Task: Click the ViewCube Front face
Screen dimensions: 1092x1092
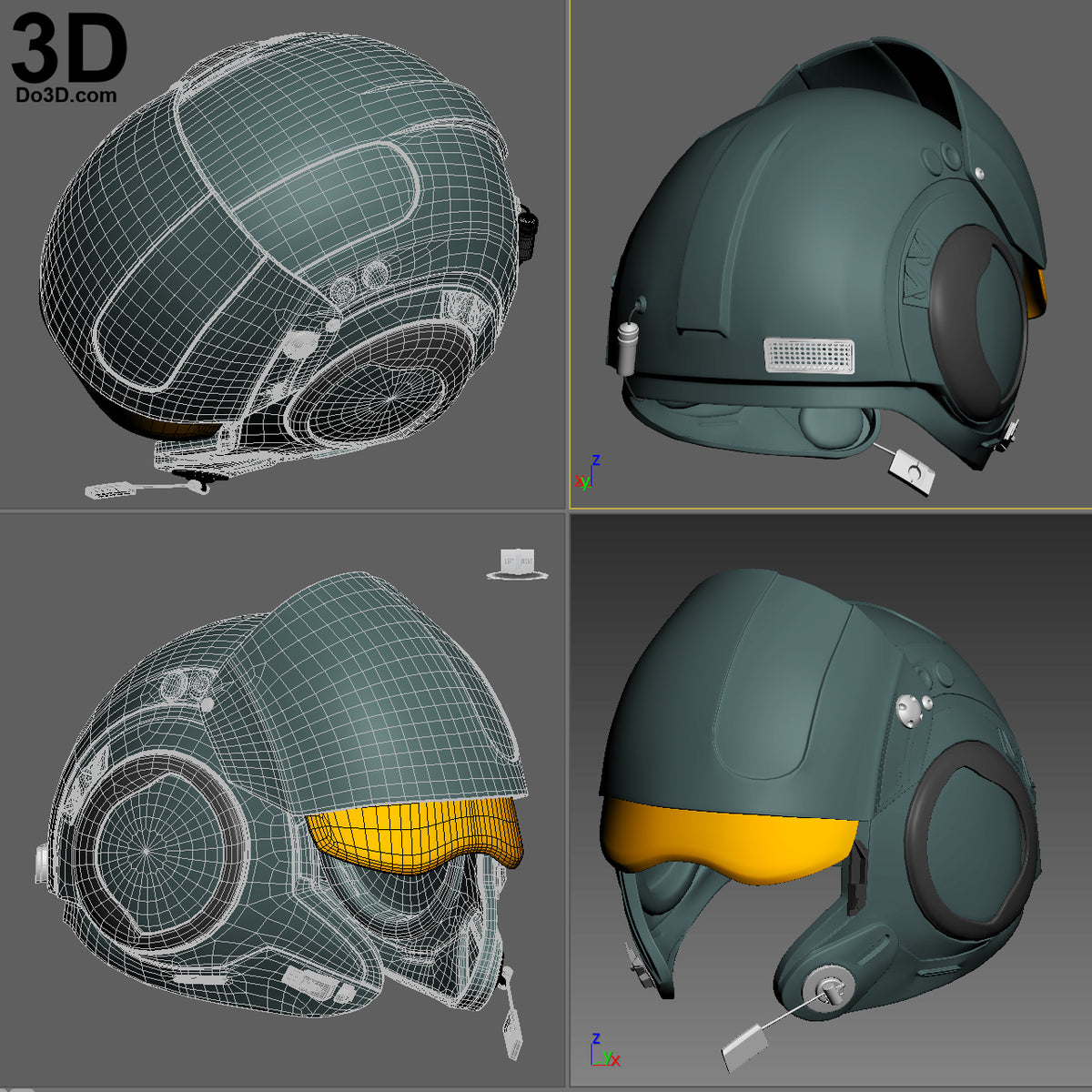Action: pyautogui.click(x=526, y=561)
